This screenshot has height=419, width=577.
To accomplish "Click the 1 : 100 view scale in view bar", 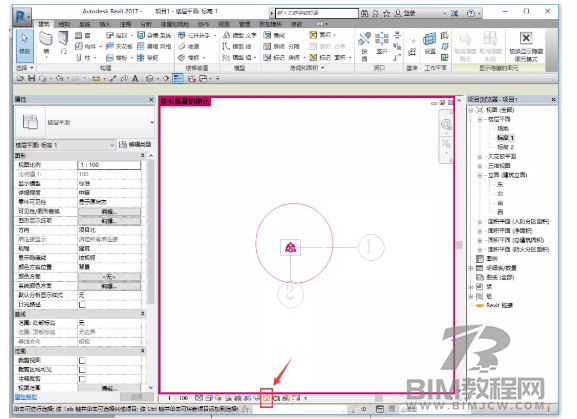I will [178, 398].
